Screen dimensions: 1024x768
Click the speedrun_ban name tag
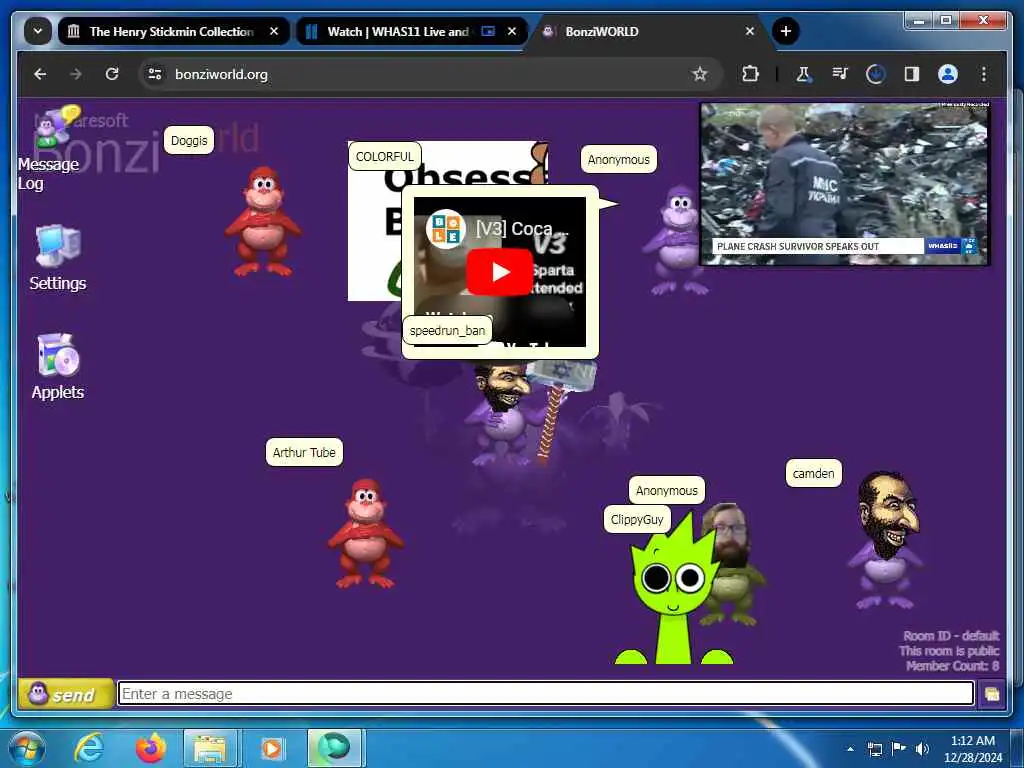click(447, 330)
